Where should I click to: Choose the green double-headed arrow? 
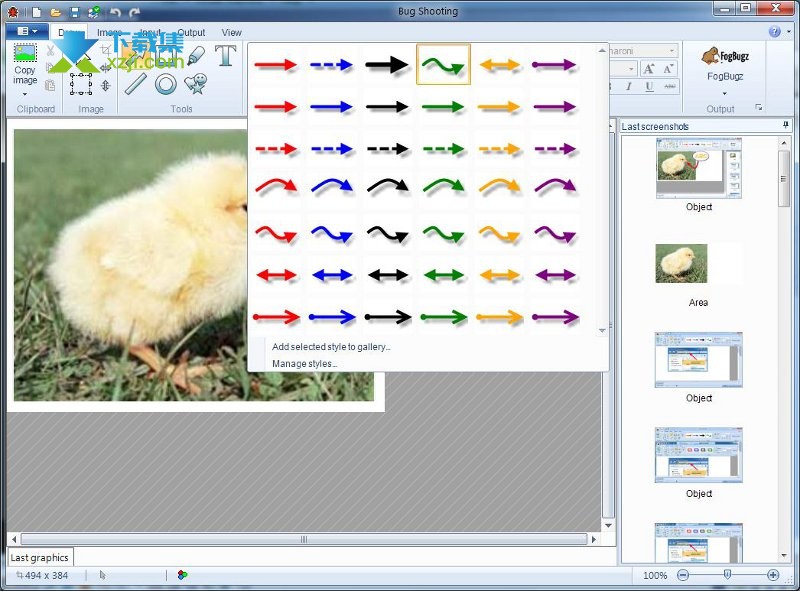pos(443,276)
